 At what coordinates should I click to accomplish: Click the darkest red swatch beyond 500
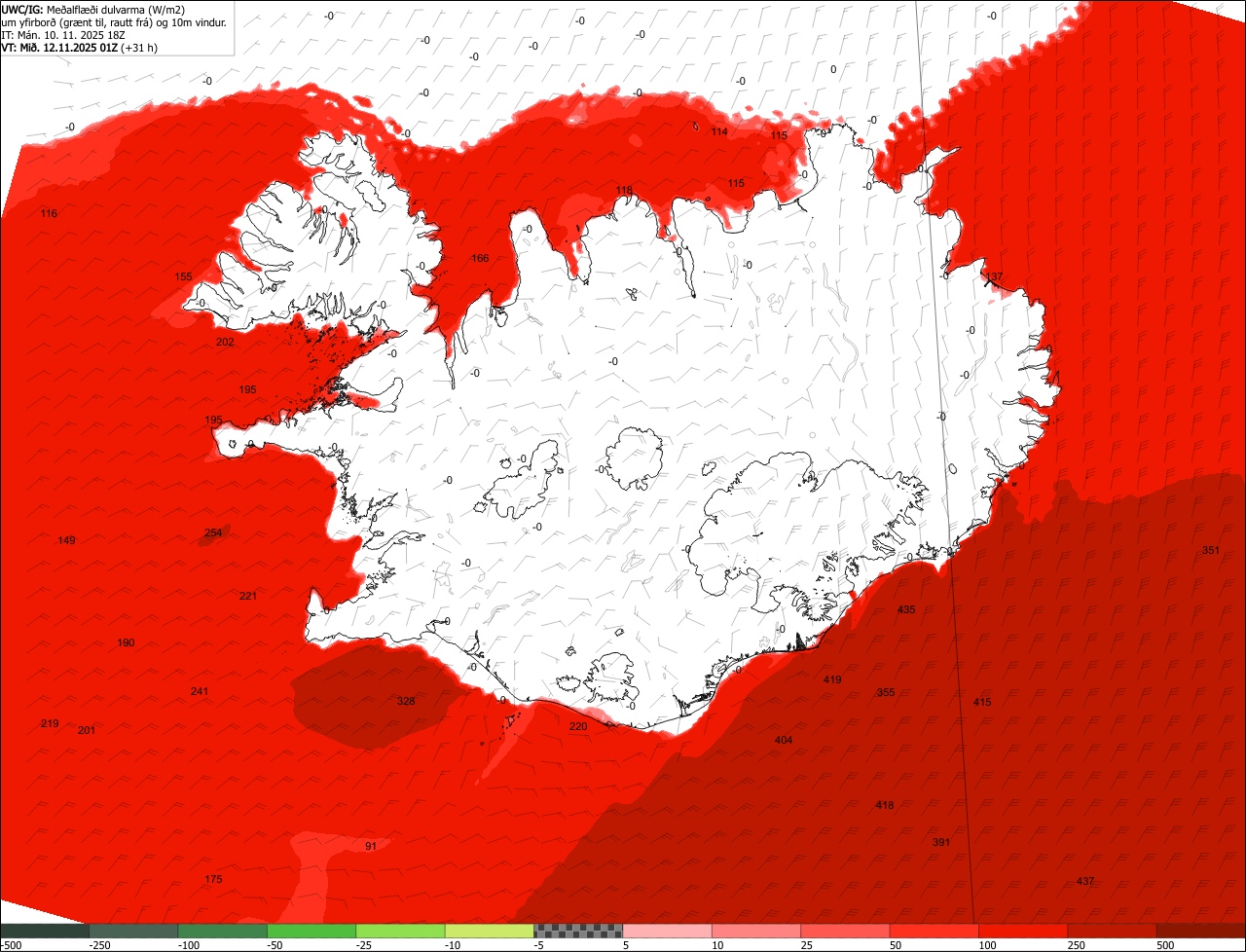1201,931
